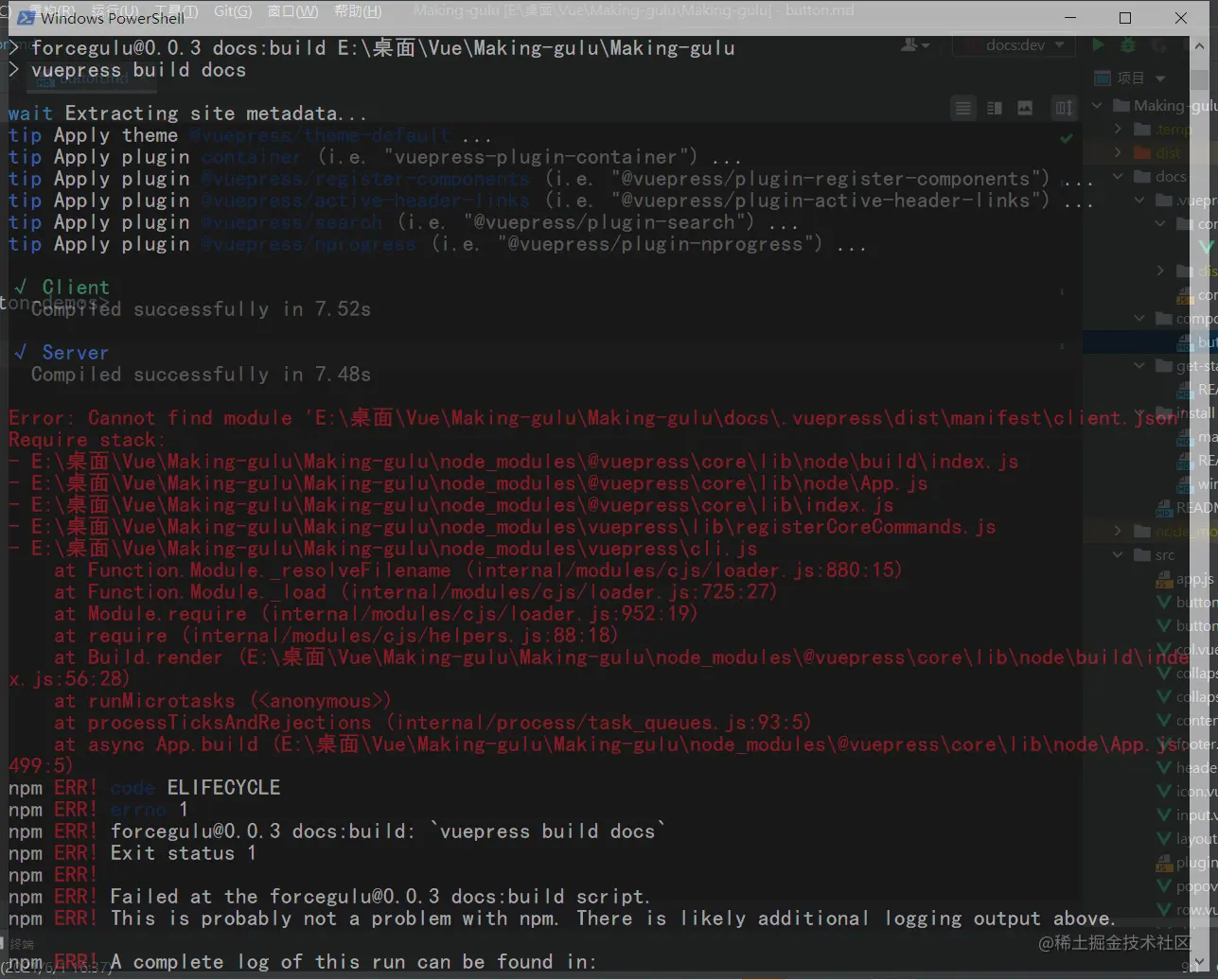The image size is (1218, 980).
Task: Toggle the markdown split layout direction button
Action: point(1064,109)
